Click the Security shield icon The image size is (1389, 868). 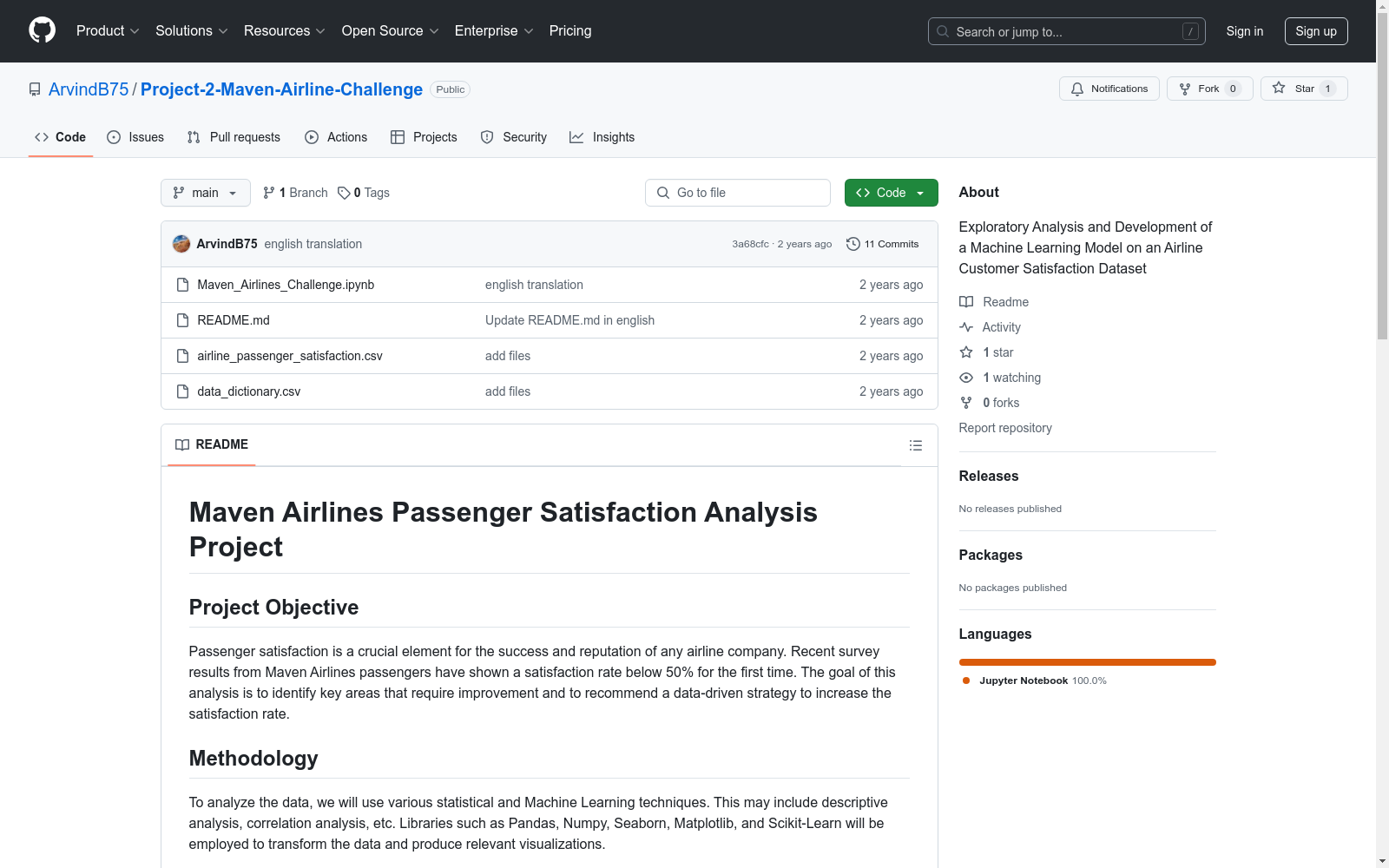point(487,137)
